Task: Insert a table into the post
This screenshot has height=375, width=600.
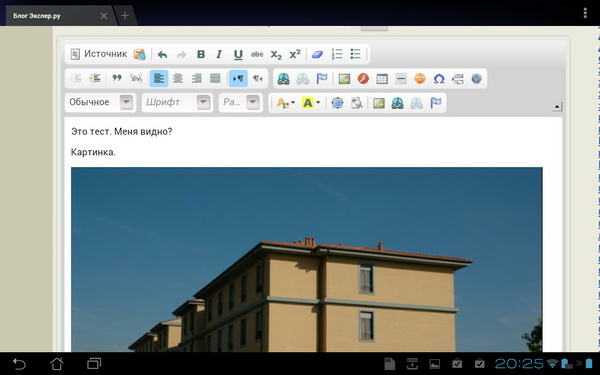Action: (382, 79)
